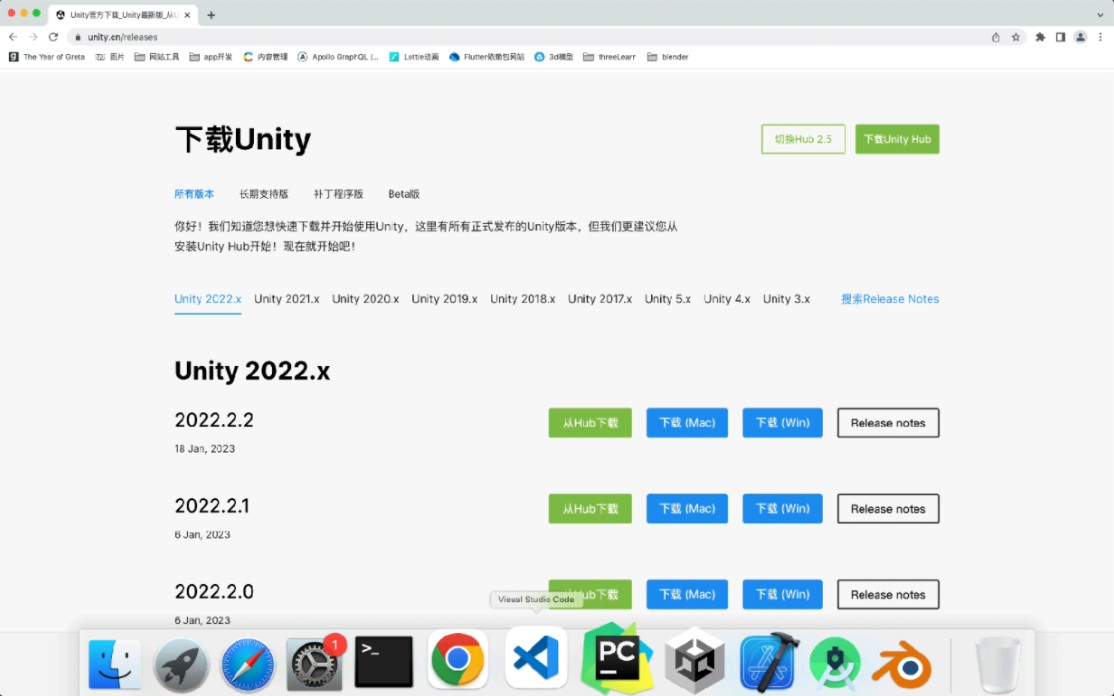The image size is (1114, 696).
Task: Open Release notes for Unity 2022.2.2
Action: [887, 422]
